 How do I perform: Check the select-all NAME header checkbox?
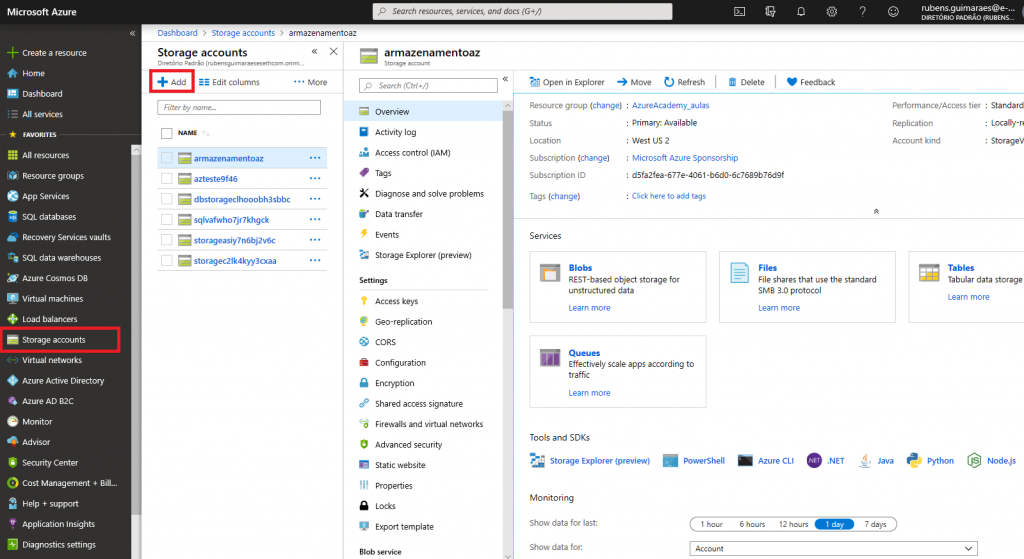[x=166, y=132]
